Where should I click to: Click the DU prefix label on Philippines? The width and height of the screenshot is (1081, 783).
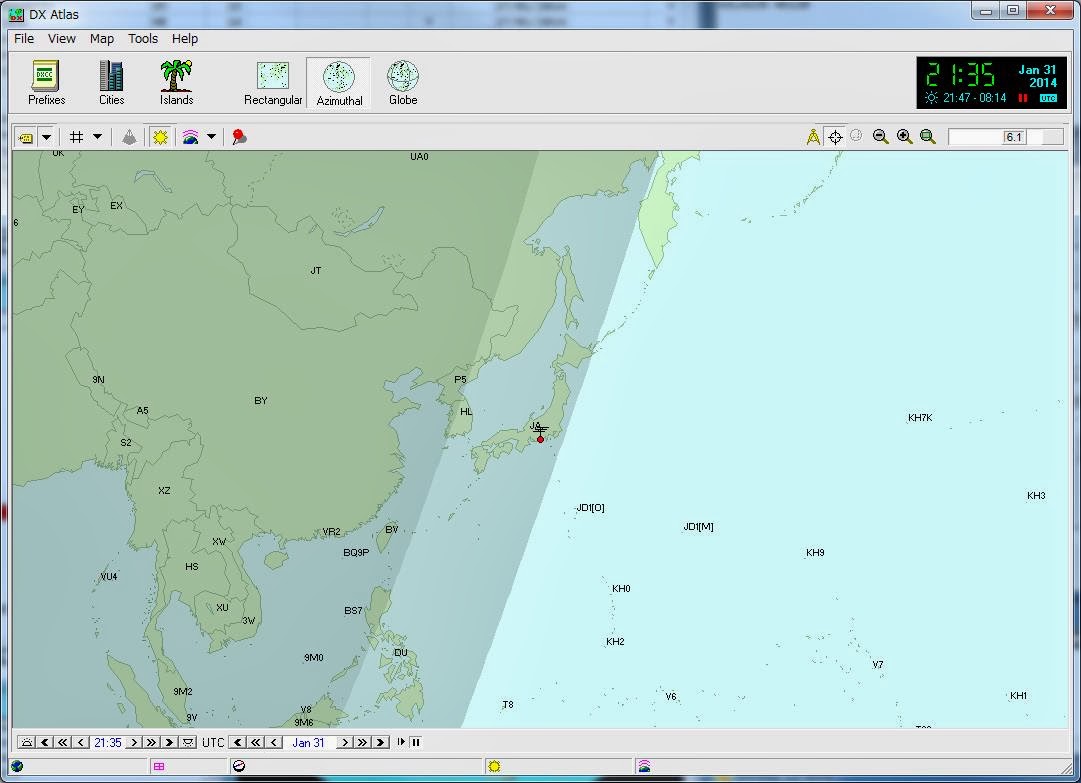pyautogui.click(x=401, y=653)
